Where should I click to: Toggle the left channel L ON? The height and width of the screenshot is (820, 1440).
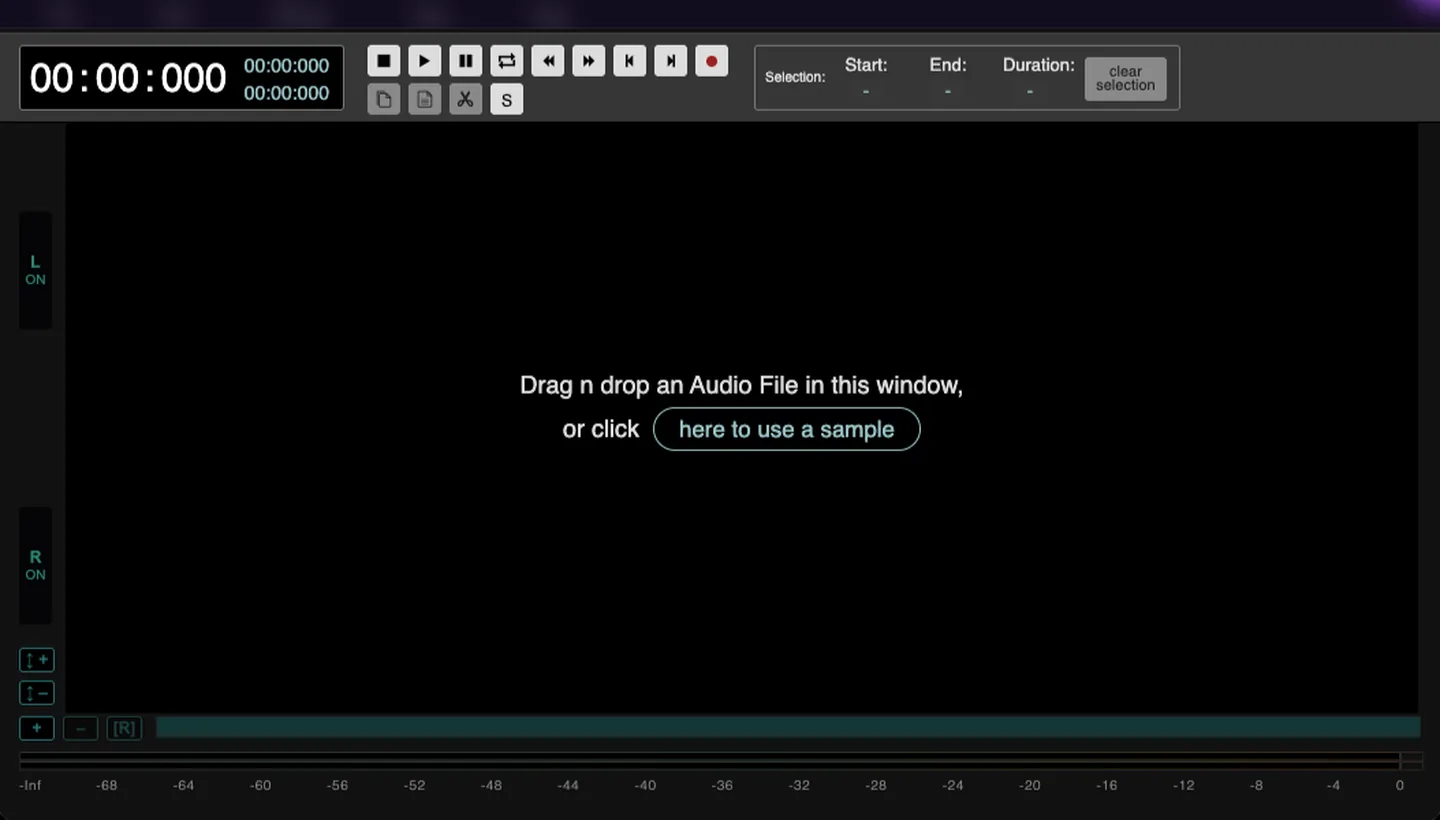coord(35,270)
